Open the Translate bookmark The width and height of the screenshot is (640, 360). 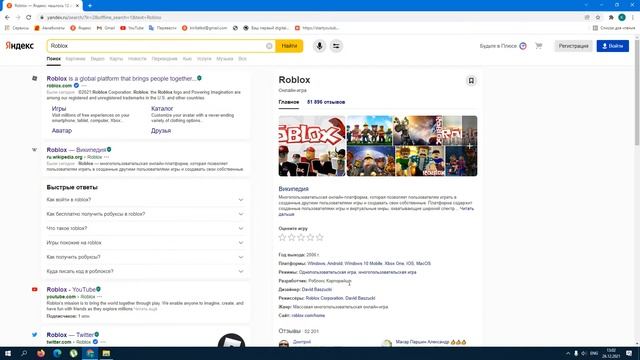coord(163,28)
